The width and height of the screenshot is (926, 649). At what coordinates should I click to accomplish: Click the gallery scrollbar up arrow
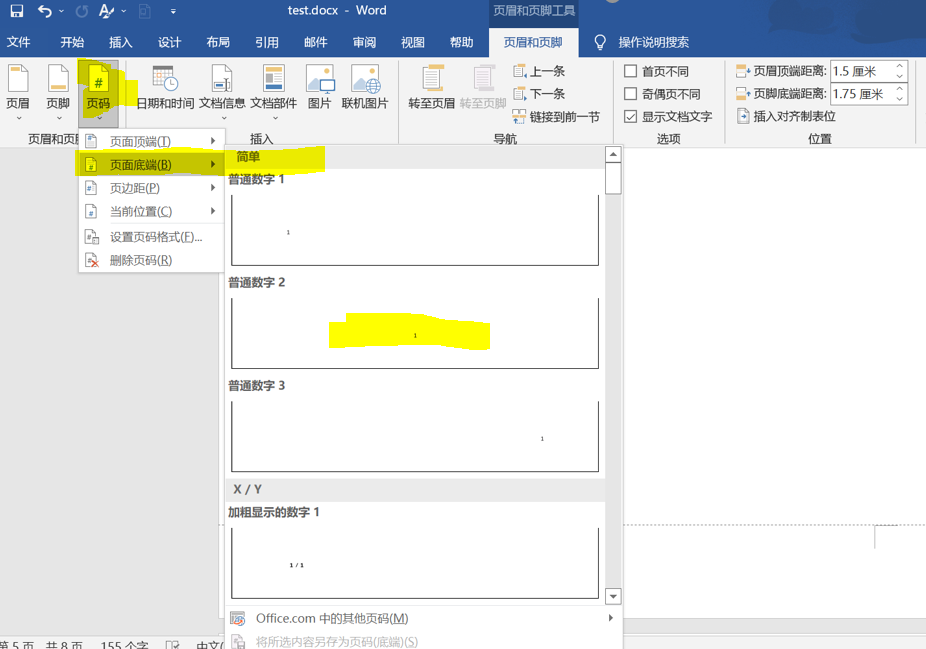coord(613,155)
